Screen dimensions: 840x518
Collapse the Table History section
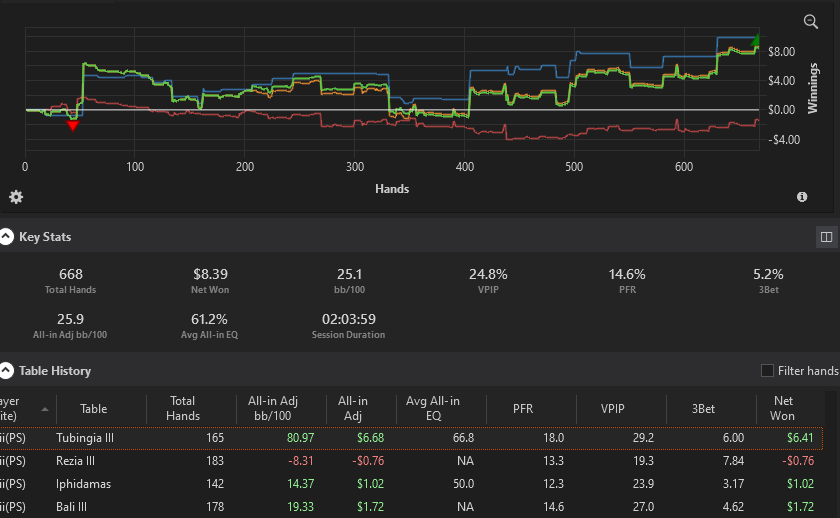pos(6,371)
